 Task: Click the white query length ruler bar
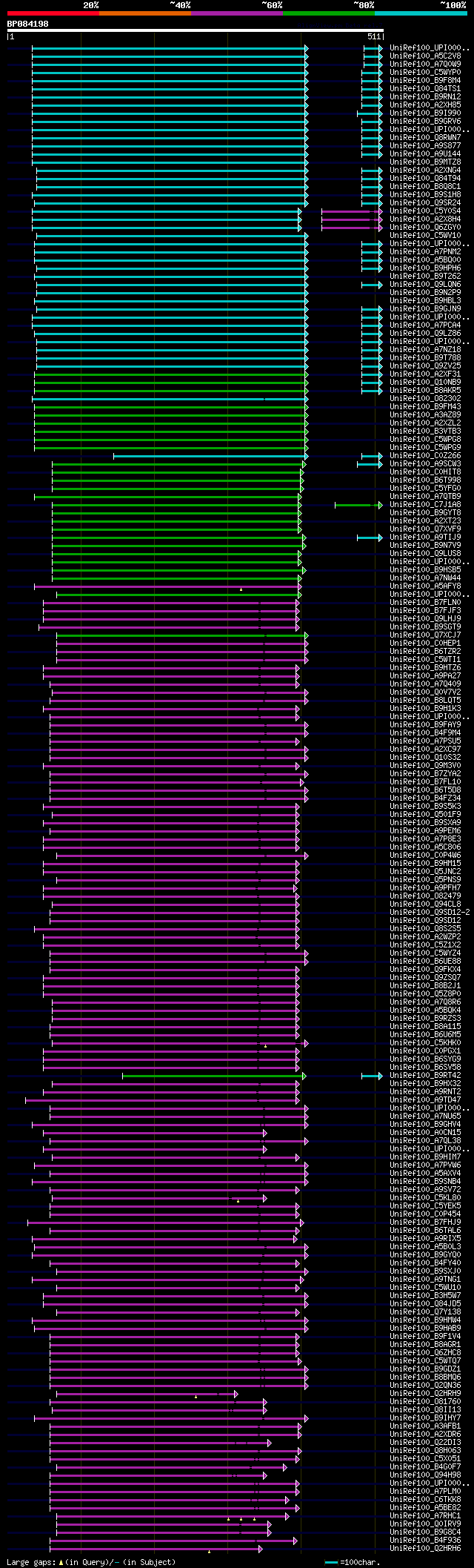pos(196,31)
